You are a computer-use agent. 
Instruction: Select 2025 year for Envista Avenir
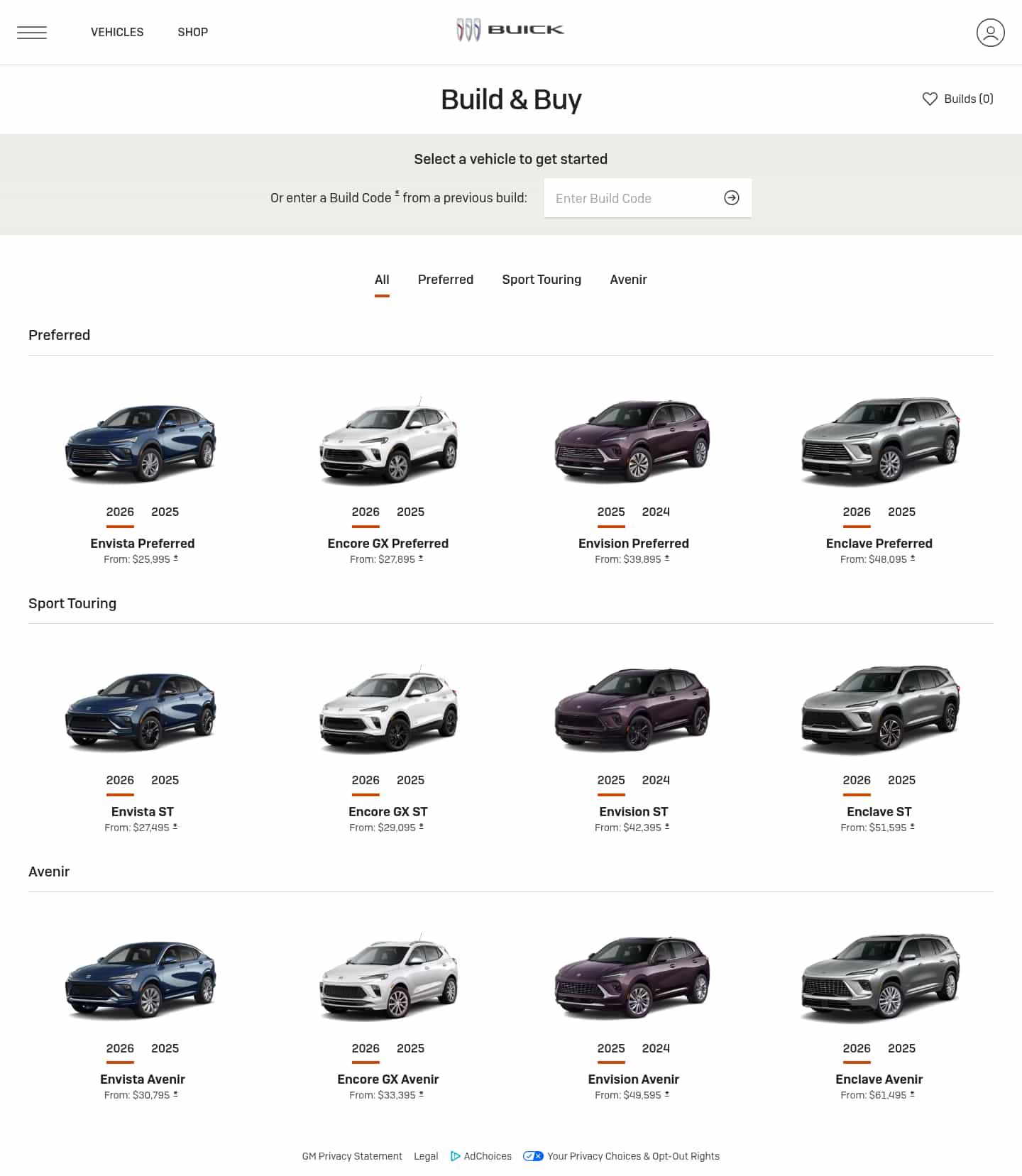(165, 1048)
